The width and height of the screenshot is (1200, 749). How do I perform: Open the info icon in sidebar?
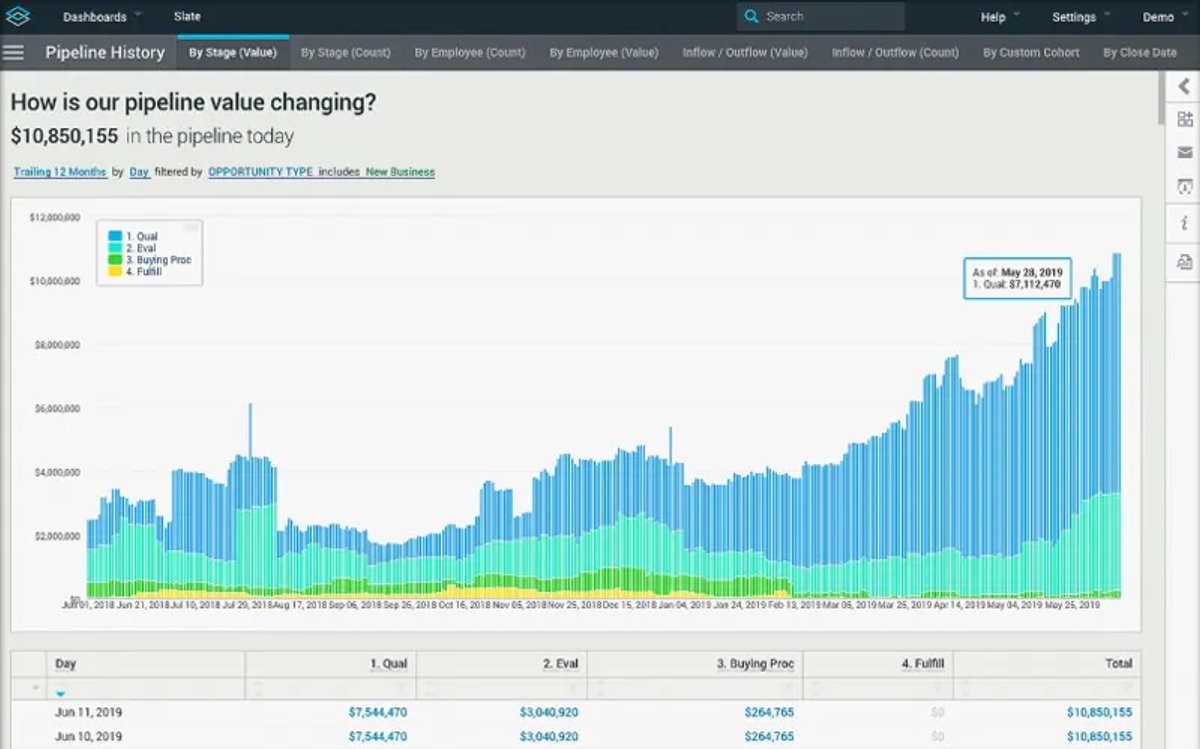[1184, 224]
